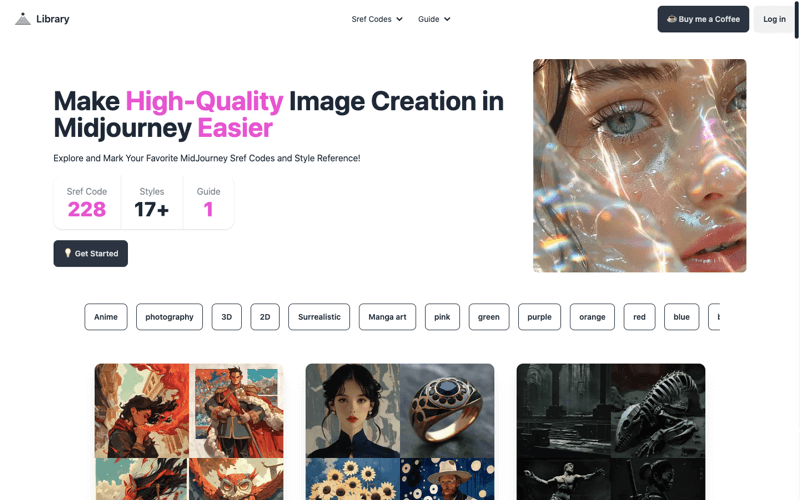Viewport: 800px width, 500px height.
Task: Open the anime illustration style card
Action: 189,432
